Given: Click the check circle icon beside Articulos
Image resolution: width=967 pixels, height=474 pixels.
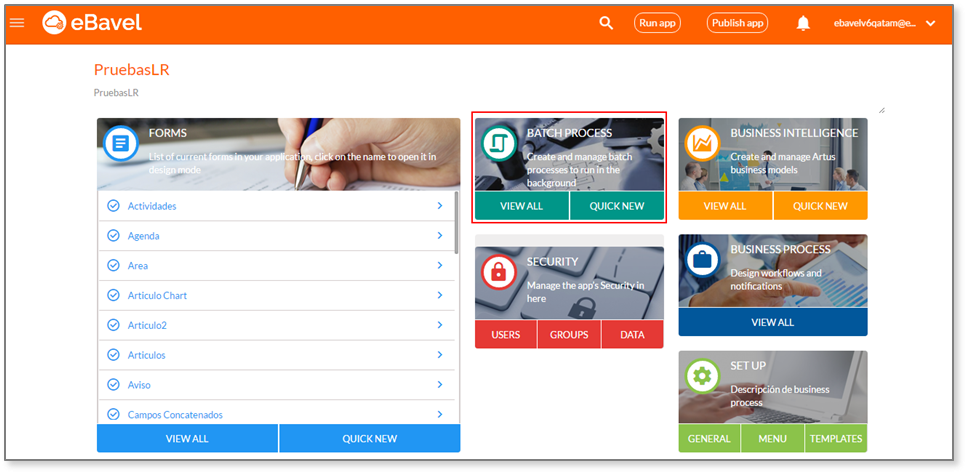Looking at the screenshot, I should [x=113, y=355].
